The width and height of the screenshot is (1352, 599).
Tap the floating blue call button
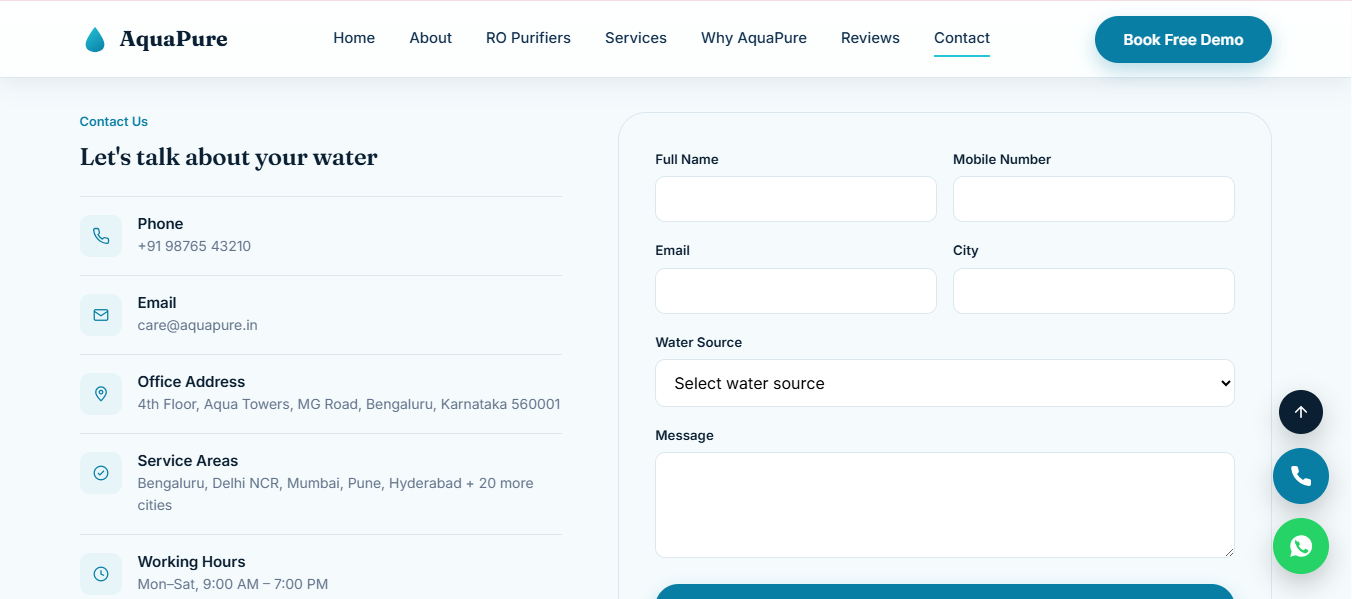(x=1301, y=476)
